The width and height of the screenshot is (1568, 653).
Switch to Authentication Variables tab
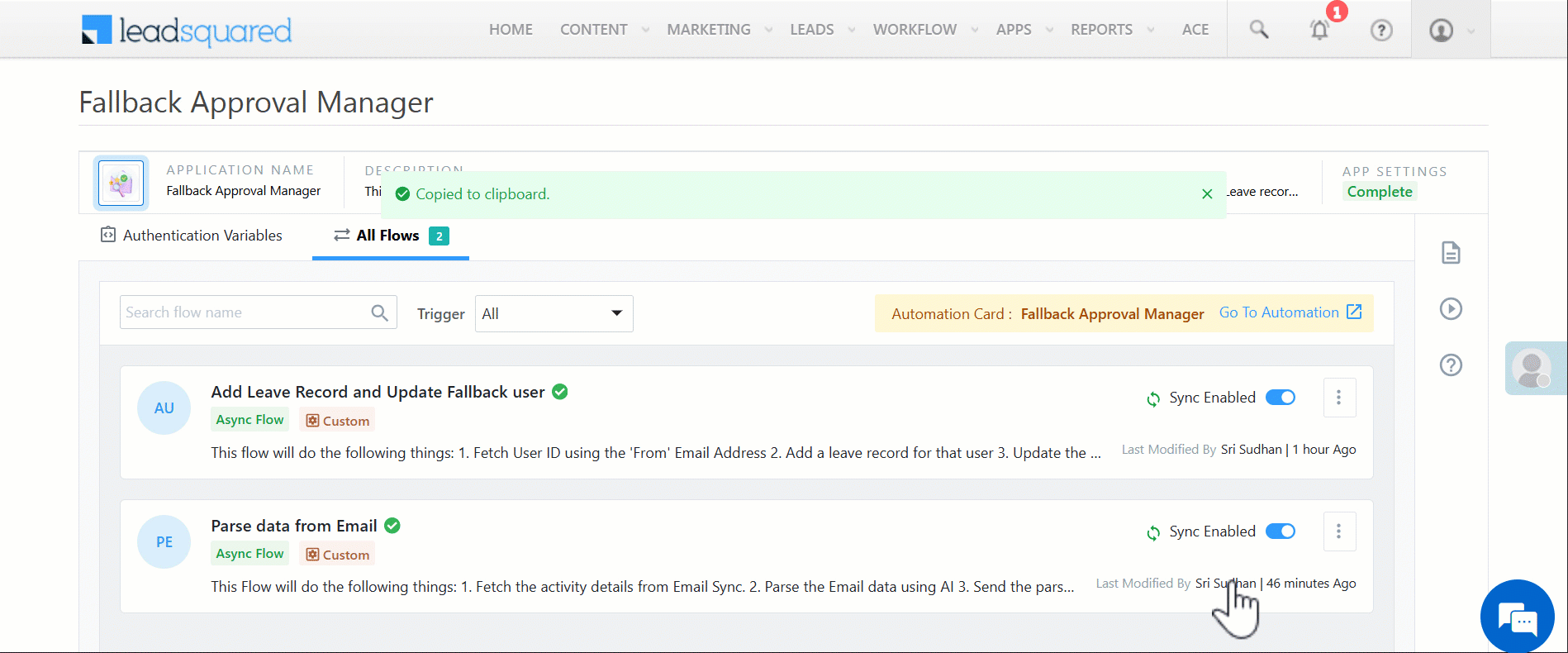point(192,236)
